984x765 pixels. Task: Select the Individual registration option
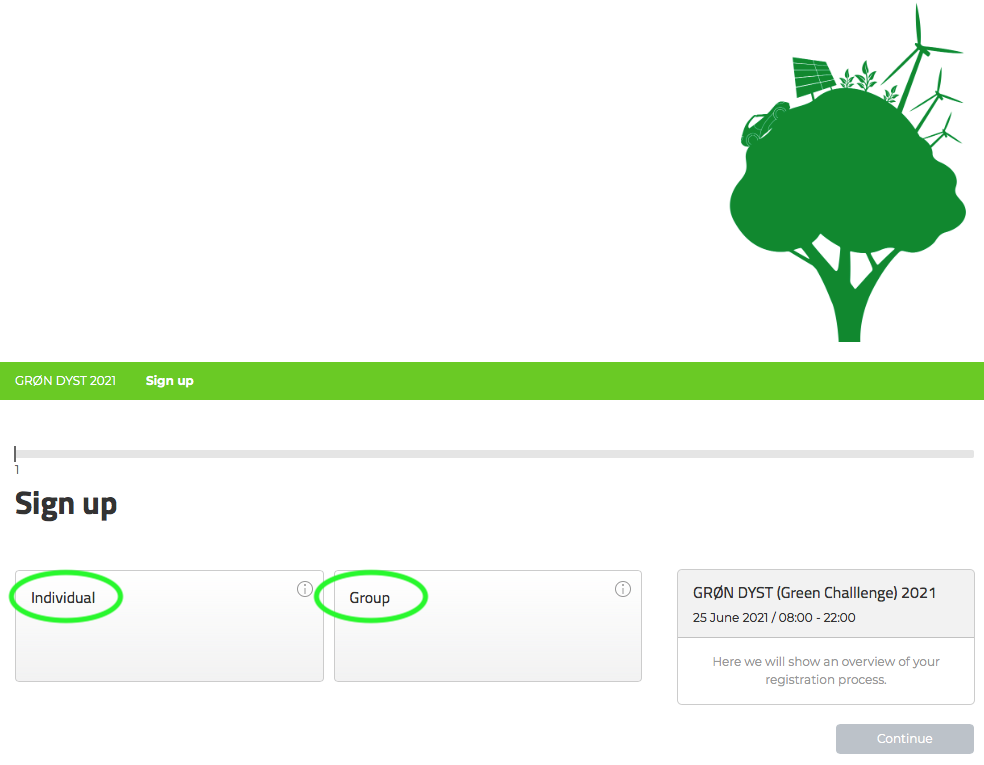point(63,597)
